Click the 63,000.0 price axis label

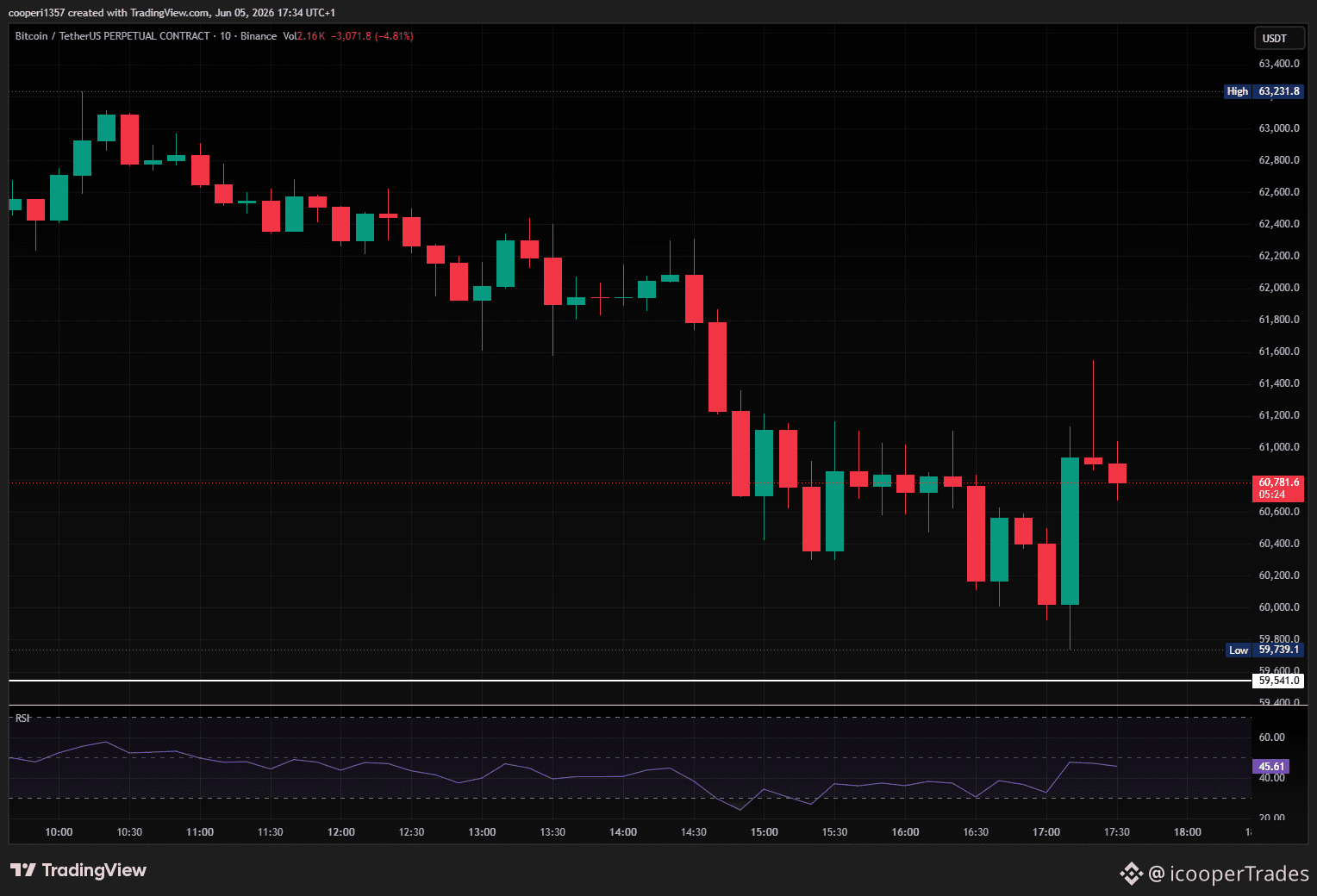pyautogui.click(x=1279, y=128)
